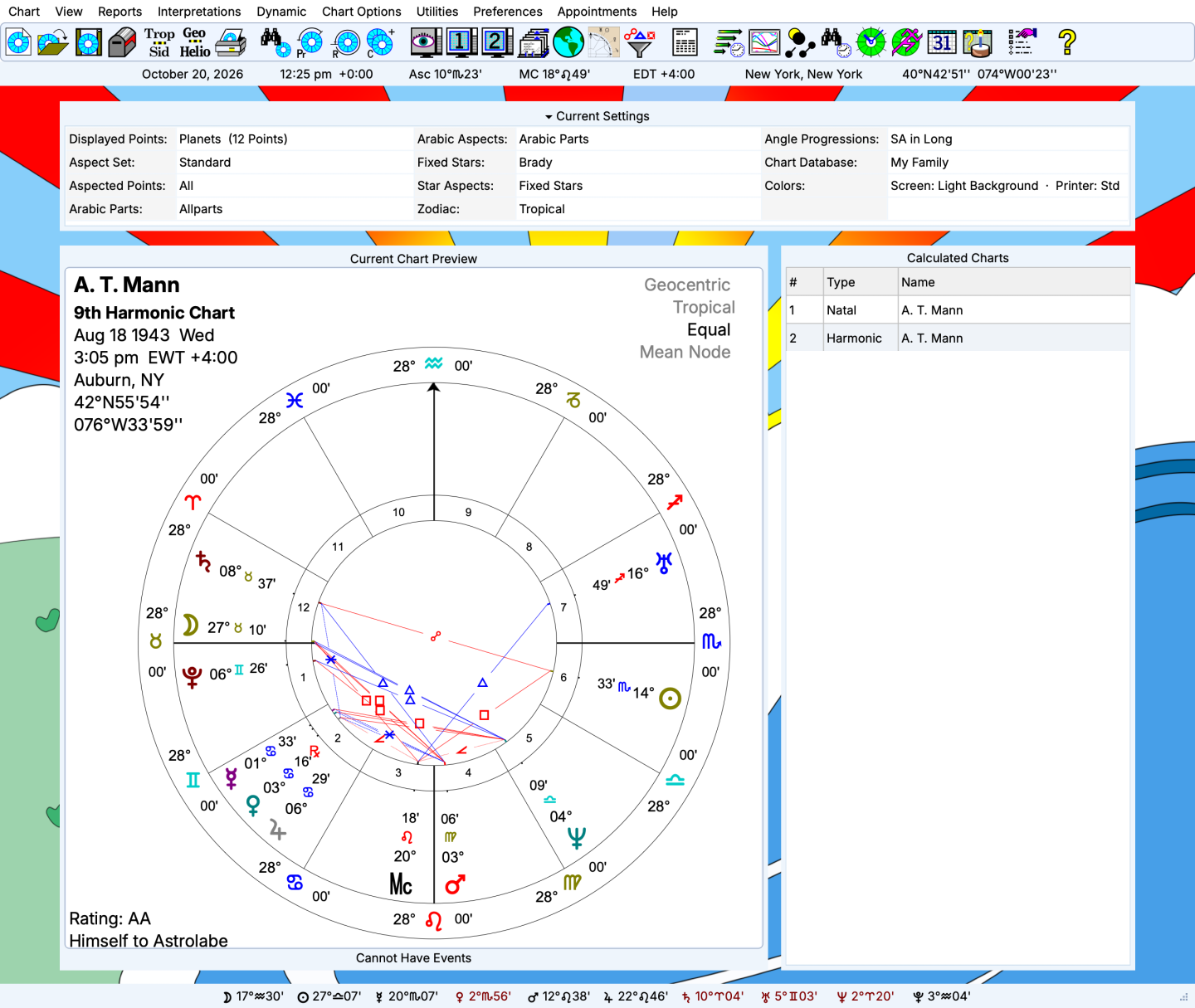This screenshot has width=1195, height=1008.
Task: Click the New Chart toolbar icon
Action: pyautogui.click(x=18, y=42)
